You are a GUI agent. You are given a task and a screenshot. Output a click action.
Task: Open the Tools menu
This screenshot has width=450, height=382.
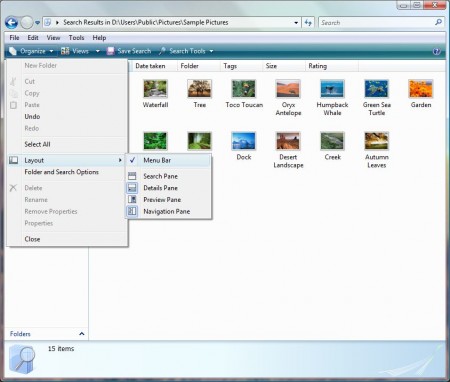(76, 38)
